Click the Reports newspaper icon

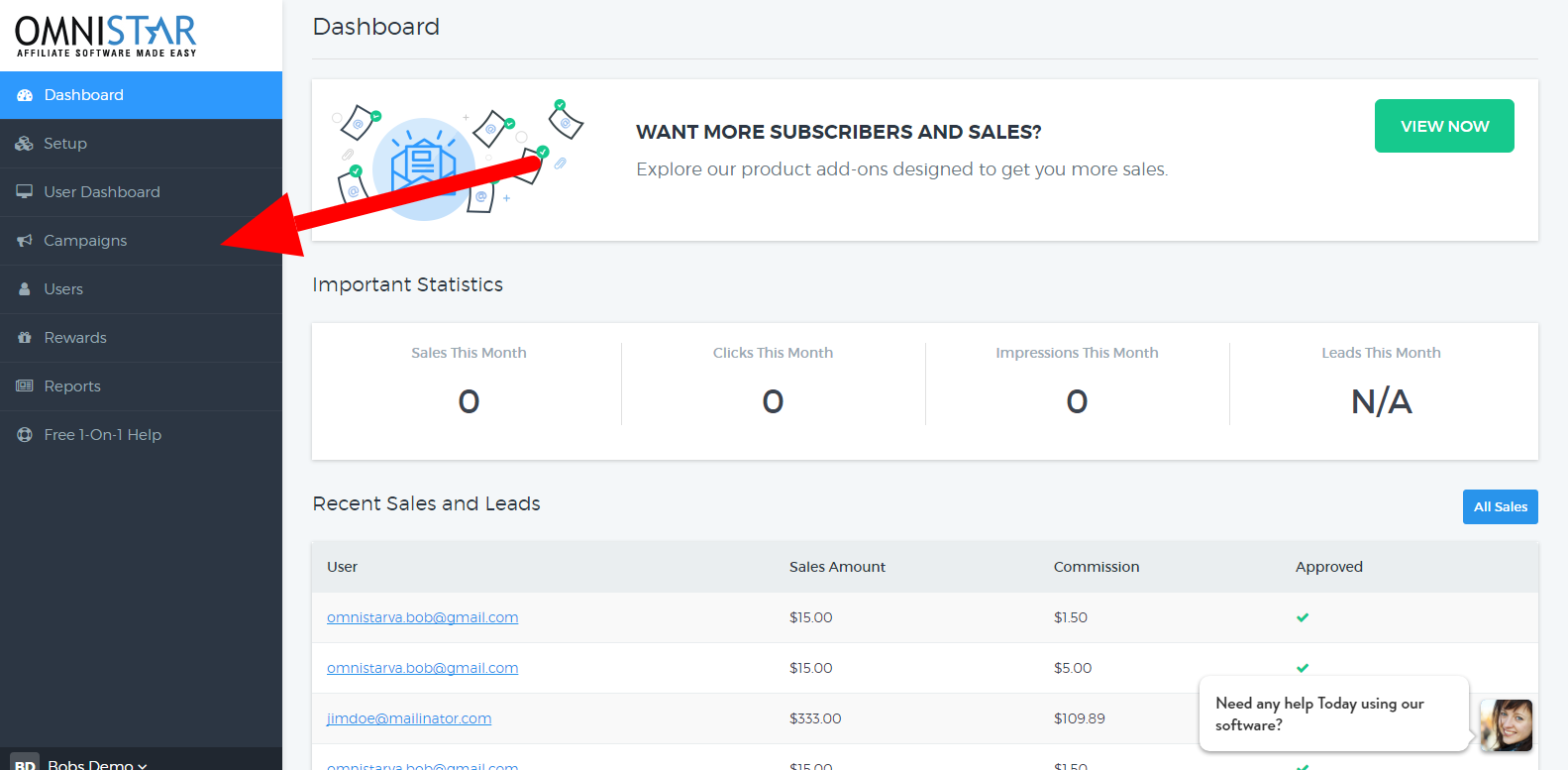25,386
